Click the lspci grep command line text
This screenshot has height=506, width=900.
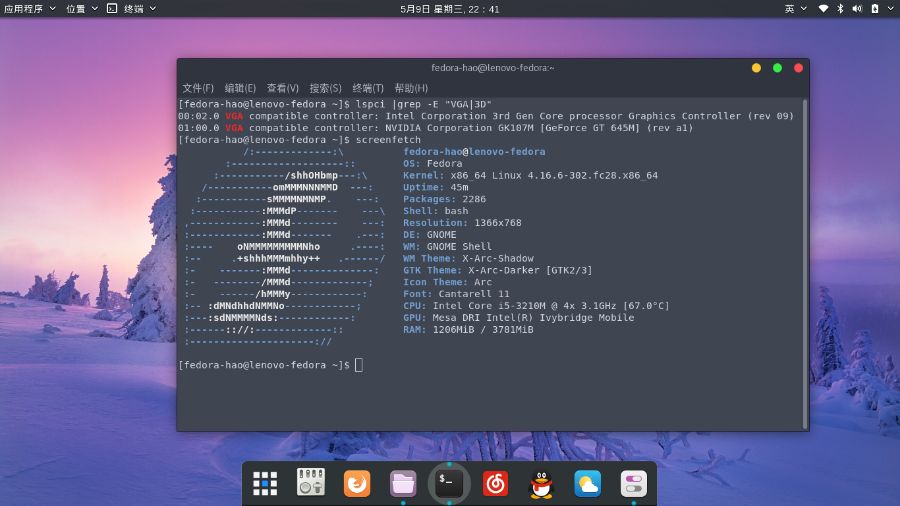click(424, 104)
